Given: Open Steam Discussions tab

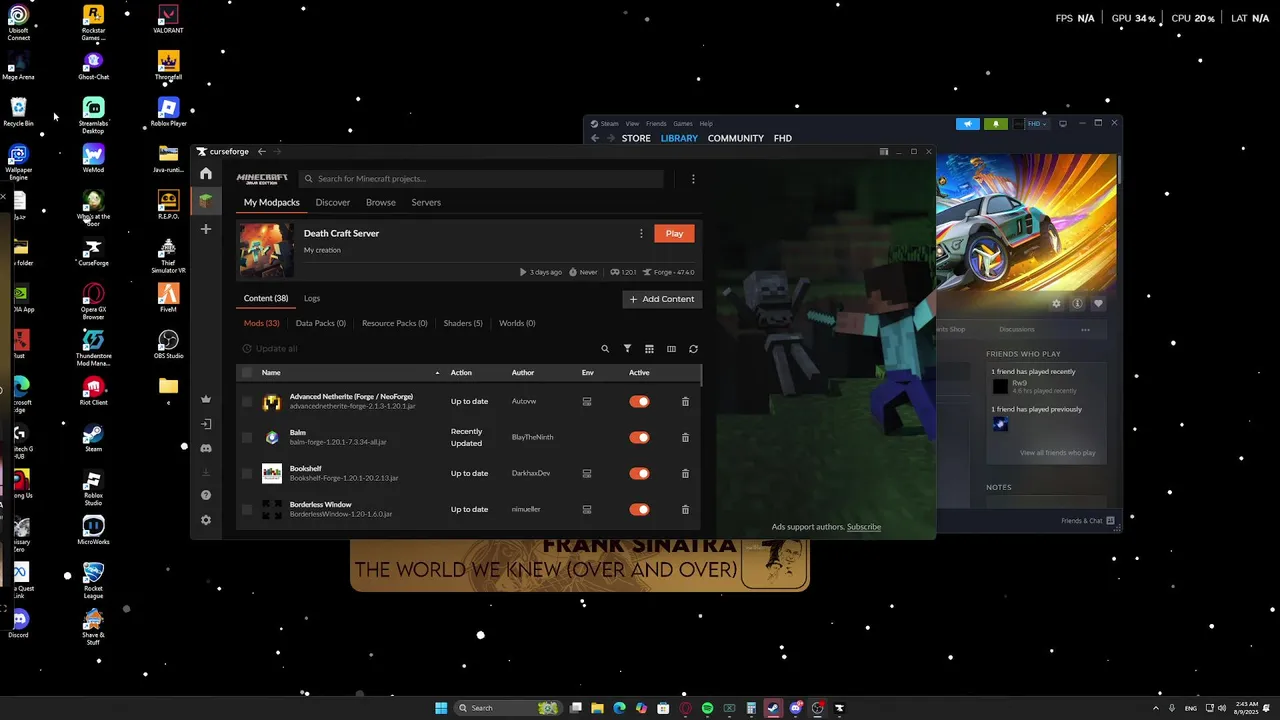Looking at the screenshot, I should [1017, 329].
